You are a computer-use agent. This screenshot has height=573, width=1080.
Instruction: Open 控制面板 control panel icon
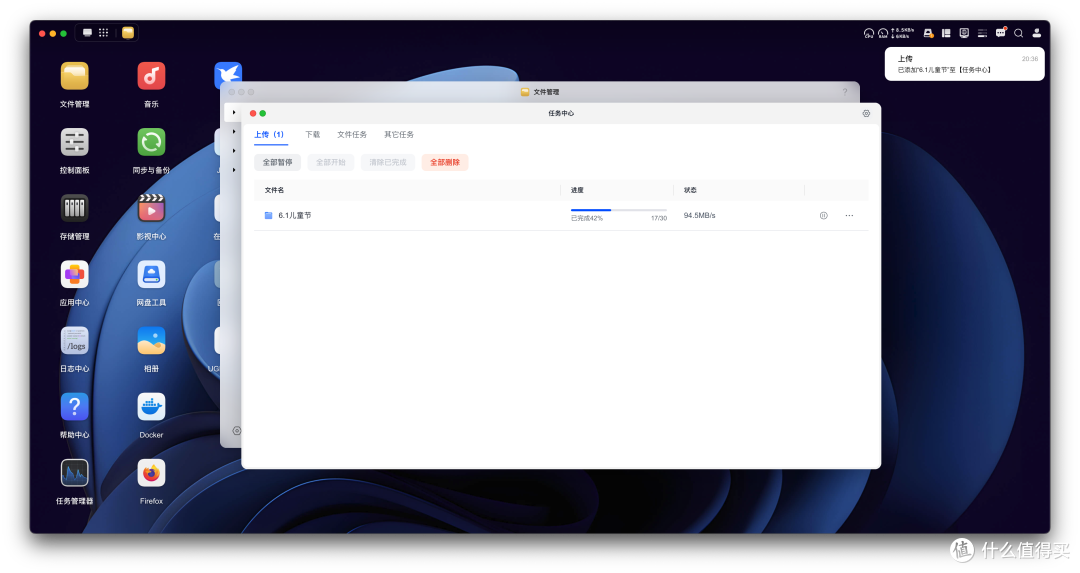[x=74, y=142]
